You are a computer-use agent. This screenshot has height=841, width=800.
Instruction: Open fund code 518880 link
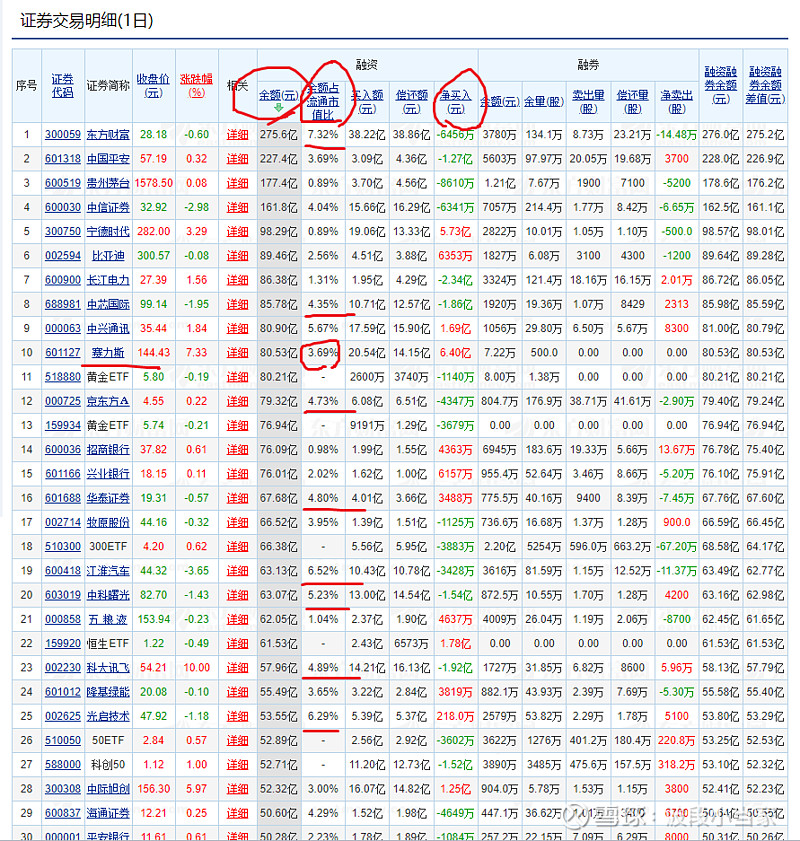coord(63,377)
